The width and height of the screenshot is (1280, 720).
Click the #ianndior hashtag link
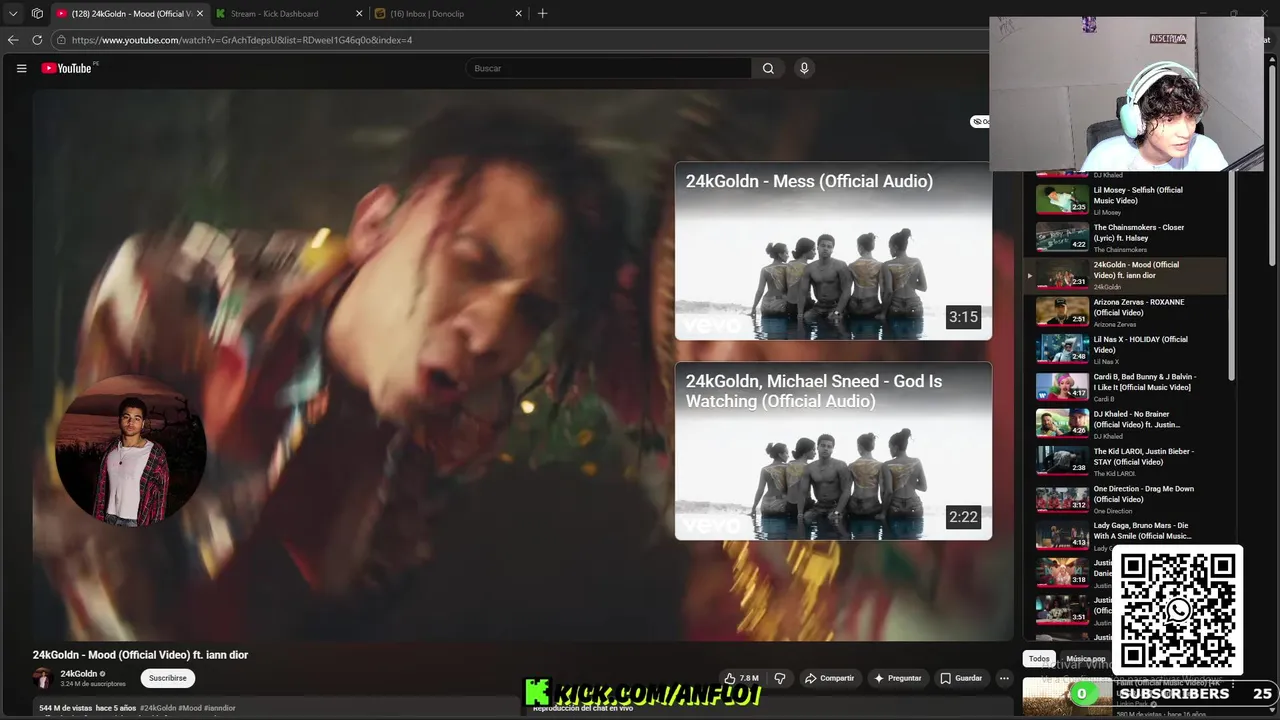(x=220, y=708)
